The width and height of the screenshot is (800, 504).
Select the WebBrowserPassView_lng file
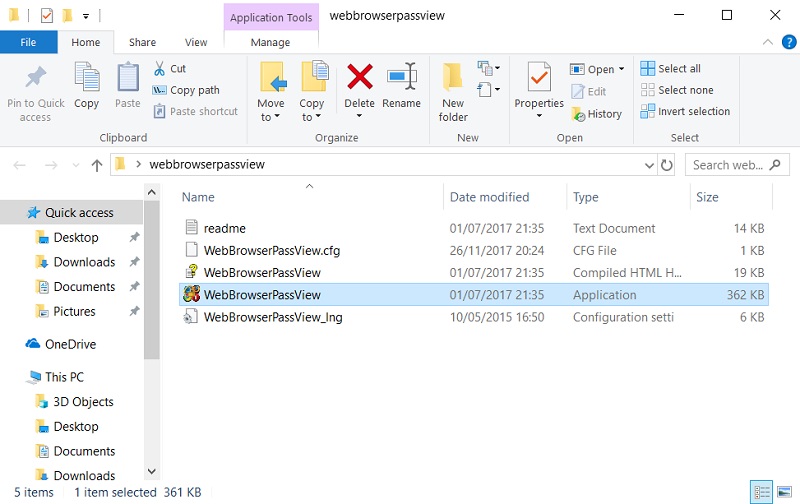[474, 317]
